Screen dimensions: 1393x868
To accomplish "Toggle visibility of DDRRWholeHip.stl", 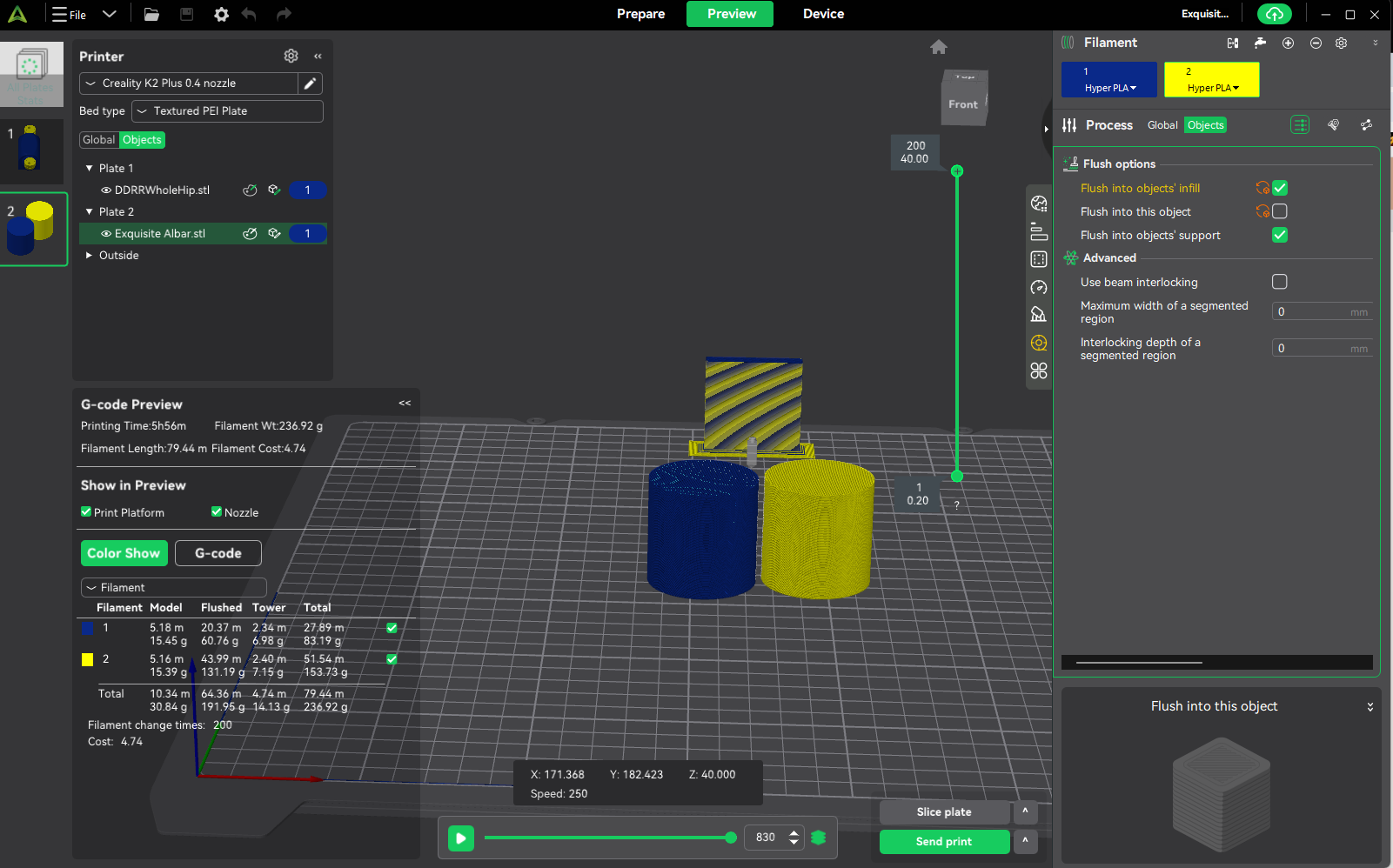I will pos(106,190).
